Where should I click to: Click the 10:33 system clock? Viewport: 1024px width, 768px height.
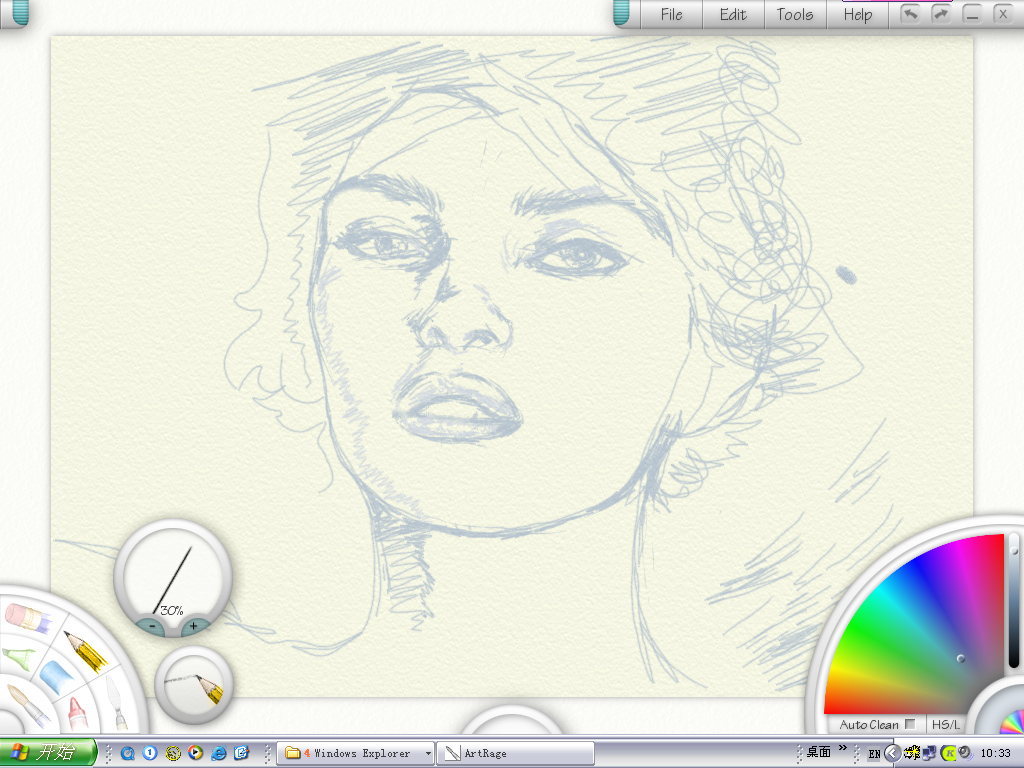pos(995,753)
